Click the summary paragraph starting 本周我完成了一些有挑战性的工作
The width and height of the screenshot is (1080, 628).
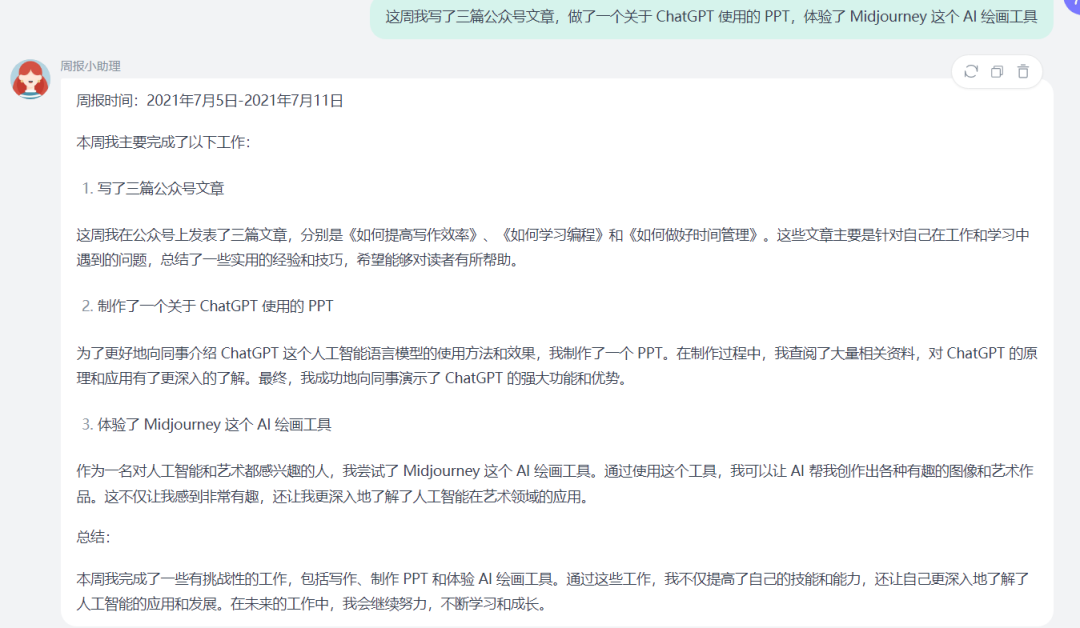[552, 592]
